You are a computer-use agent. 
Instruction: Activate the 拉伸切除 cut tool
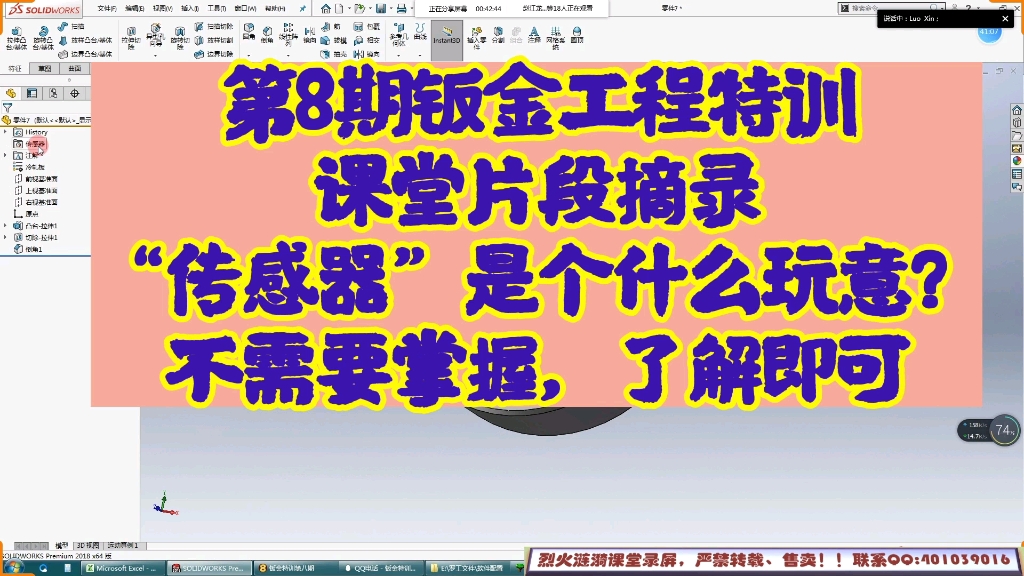pyautogui.click(x=130, y=35)
